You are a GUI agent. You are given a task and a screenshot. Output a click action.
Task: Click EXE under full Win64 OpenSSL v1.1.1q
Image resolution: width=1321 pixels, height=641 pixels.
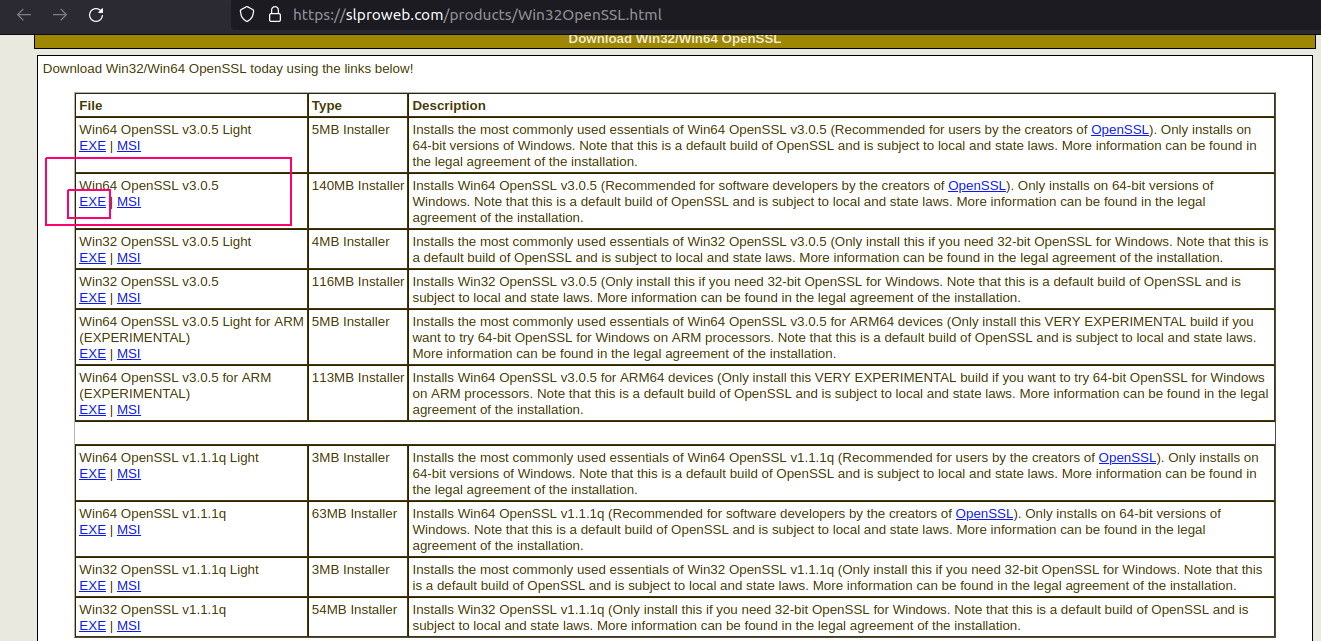92,530
